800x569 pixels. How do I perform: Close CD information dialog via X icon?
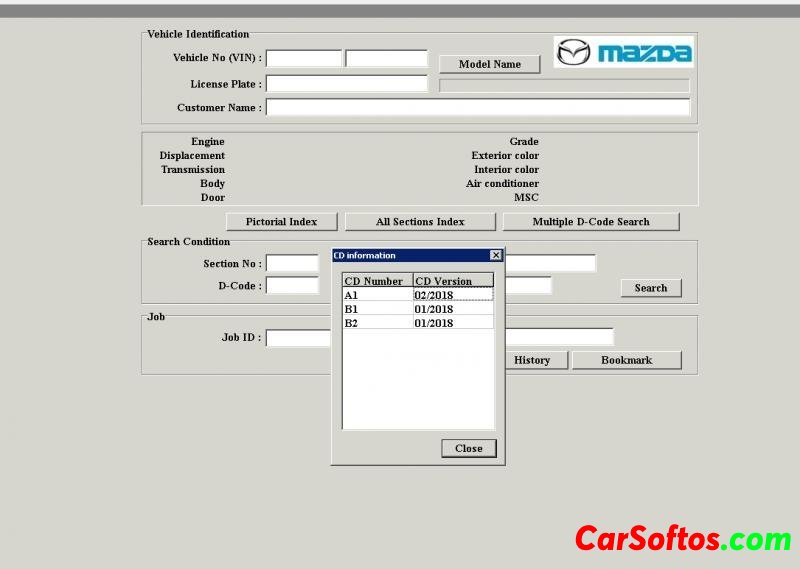496,255
